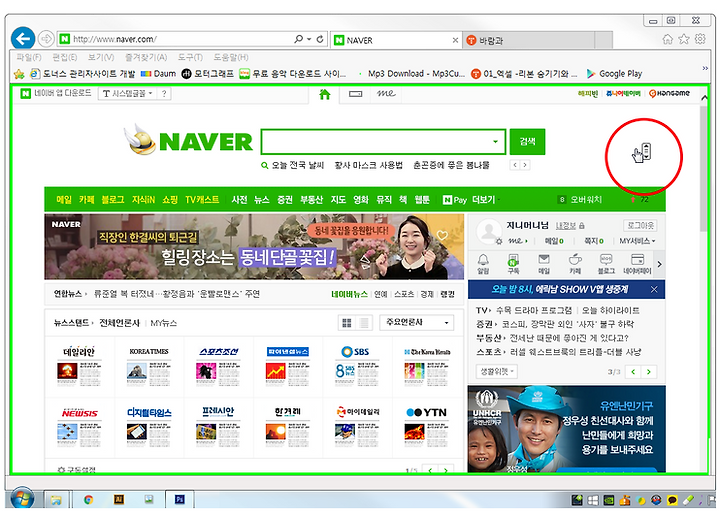Open the 보기(V) menu
This screenshot has width=720, height=515.
(101, 57)
